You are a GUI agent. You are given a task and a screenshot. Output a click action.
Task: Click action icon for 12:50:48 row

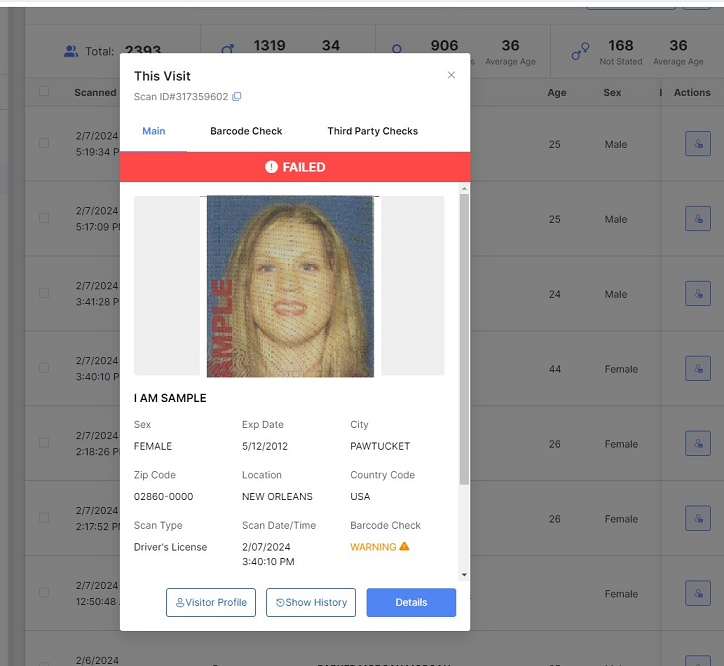(x=698, y=593)
